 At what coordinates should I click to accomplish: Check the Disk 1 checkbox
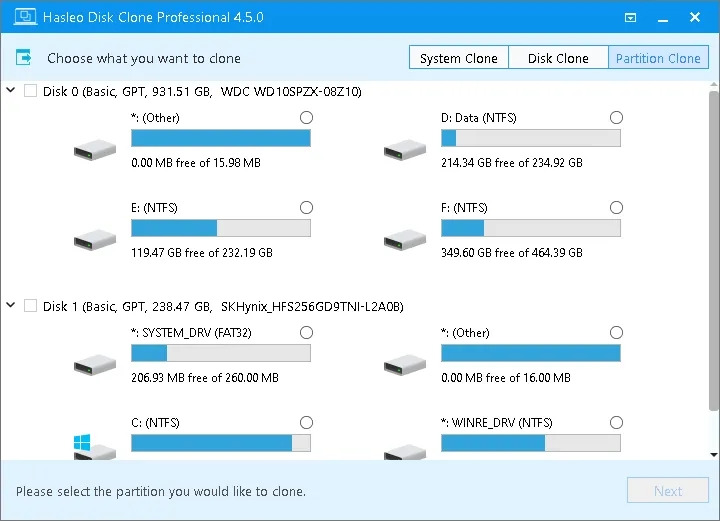[x=30, y=306]
